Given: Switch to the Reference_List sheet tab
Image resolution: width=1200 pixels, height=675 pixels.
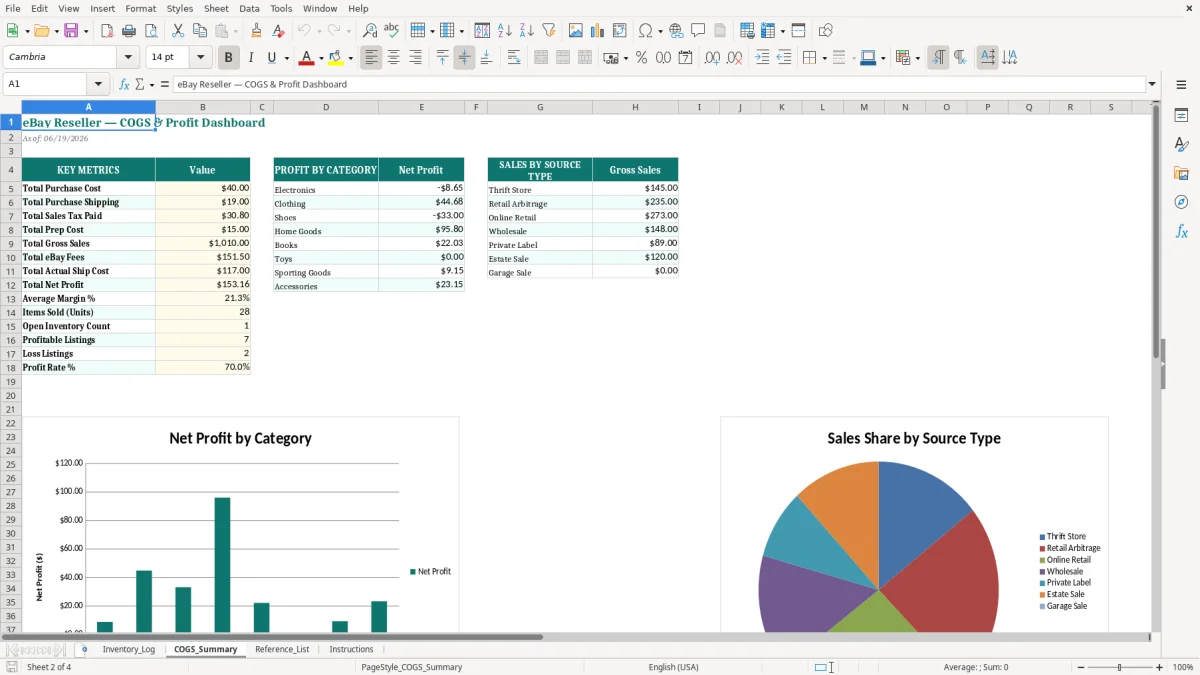Looking at the screenshot, I should [x=282, y=649].
